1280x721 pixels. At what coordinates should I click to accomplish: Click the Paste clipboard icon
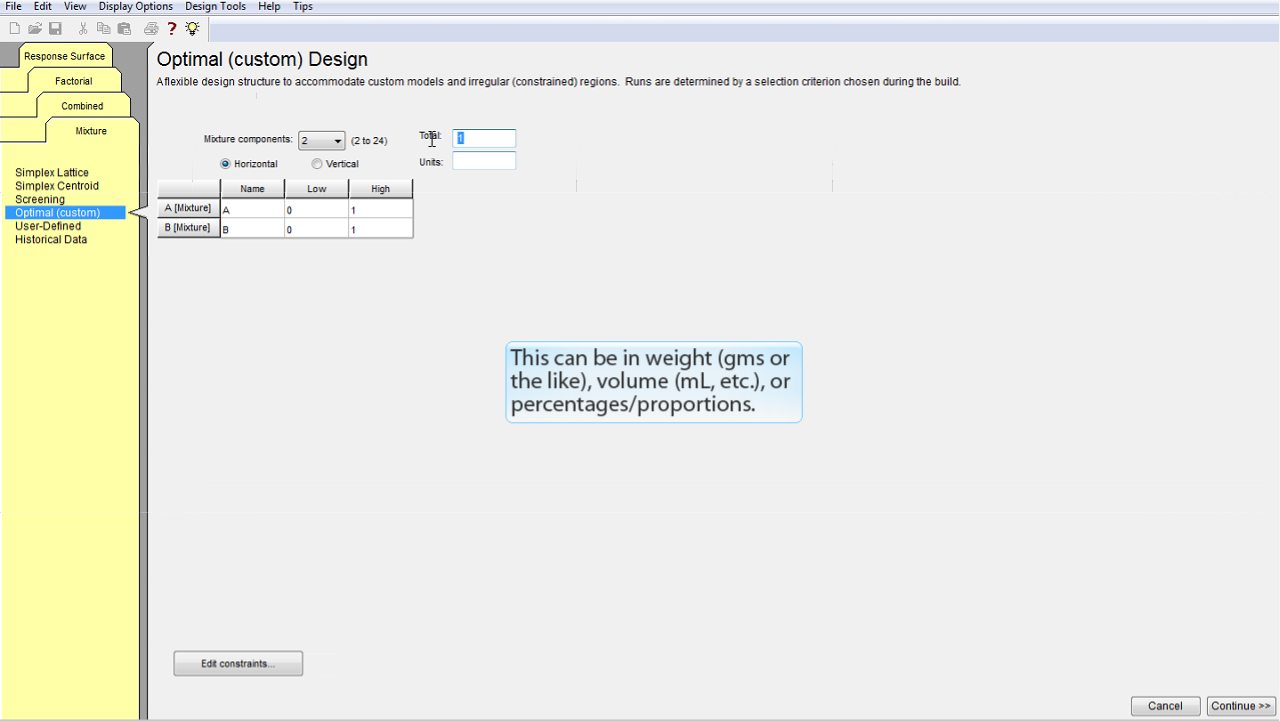[124, 29]
